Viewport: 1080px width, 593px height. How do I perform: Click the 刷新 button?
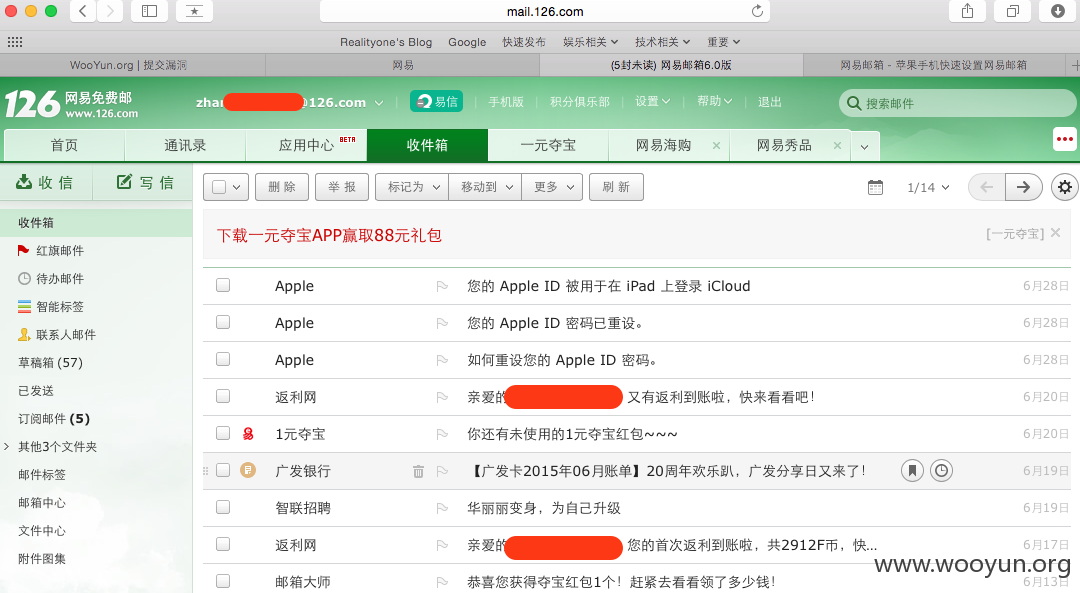(616, 187)
